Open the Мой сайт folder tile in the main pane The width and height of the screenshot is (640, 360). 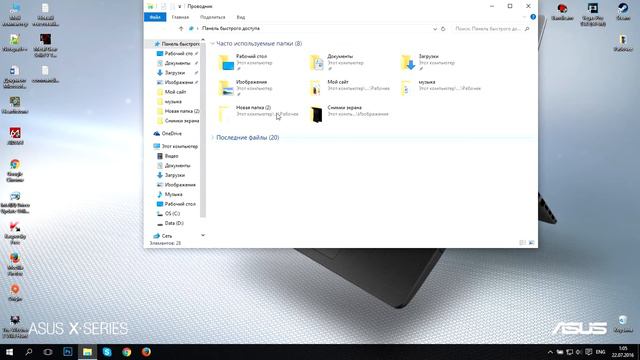coord(349,88)
